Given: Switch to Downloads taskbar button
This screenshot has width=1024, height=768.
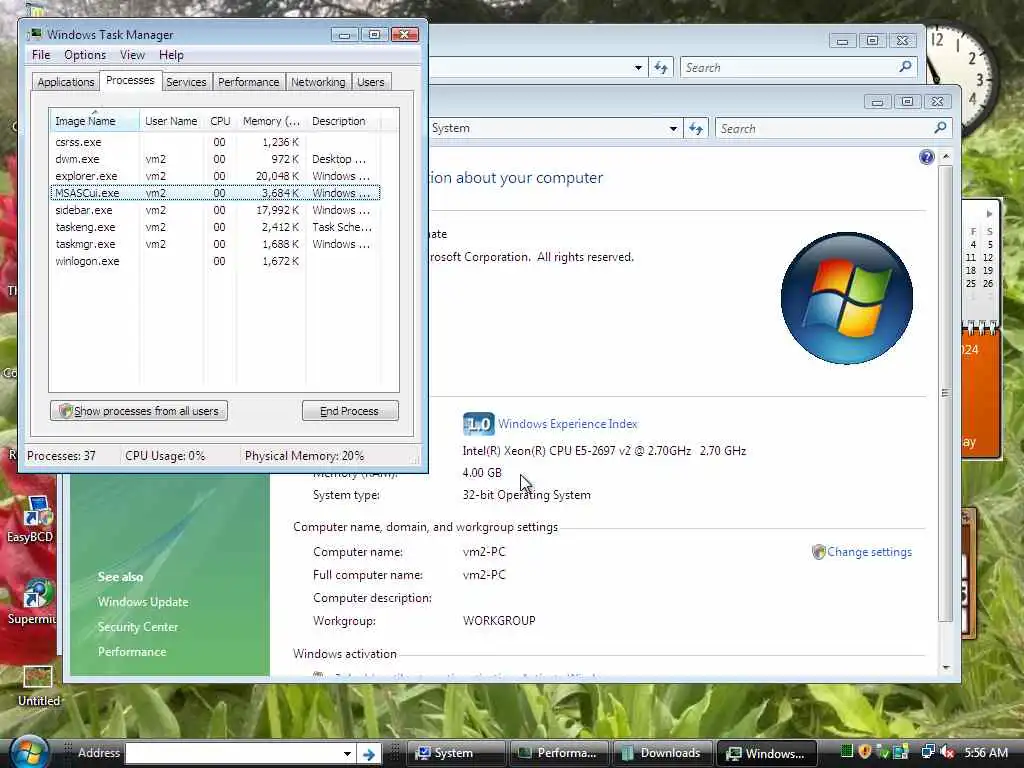Looking at the screenshot, I should (x=662, y=754).
